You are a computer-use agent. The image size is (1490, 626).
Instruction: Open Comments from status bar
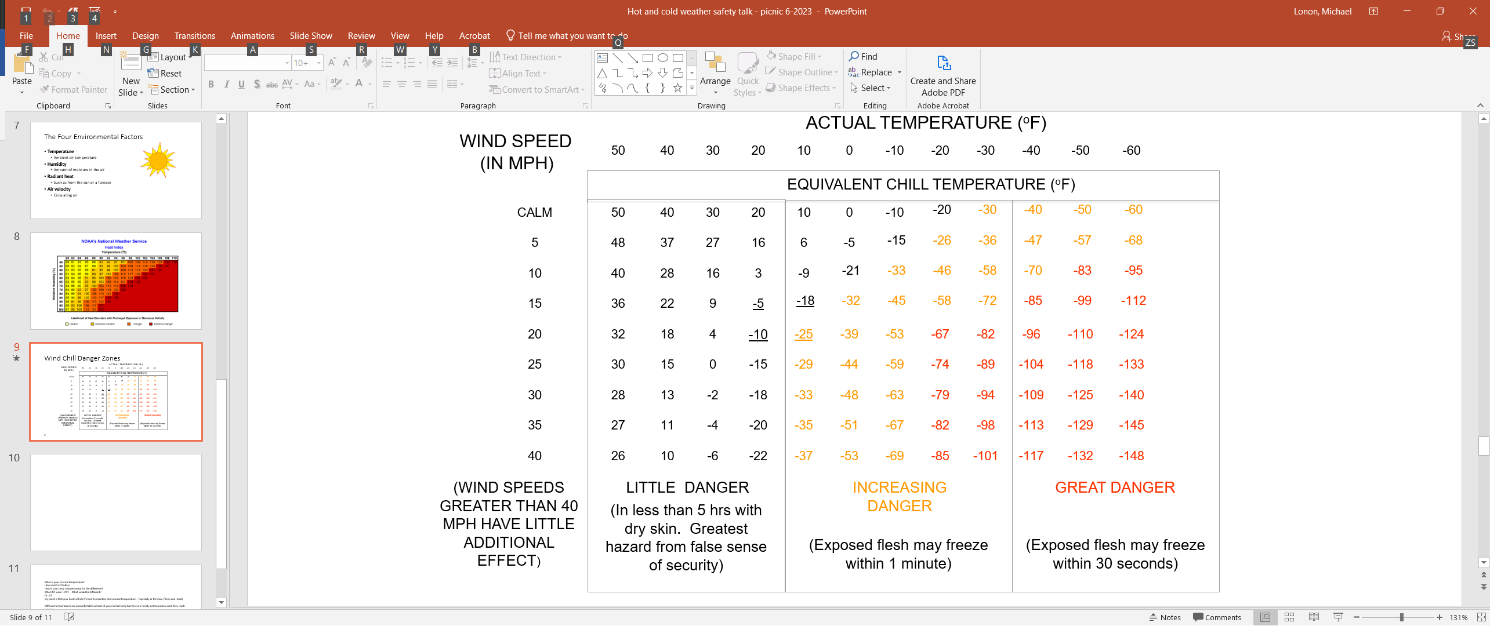(1217, 617)
